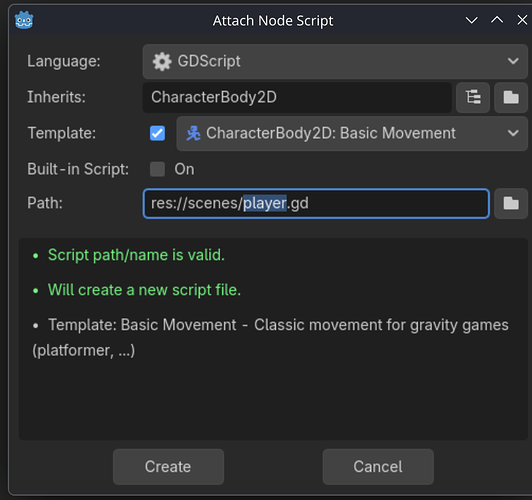Open folder browser beside Path field
532x500 pixels.
point(511,204)
